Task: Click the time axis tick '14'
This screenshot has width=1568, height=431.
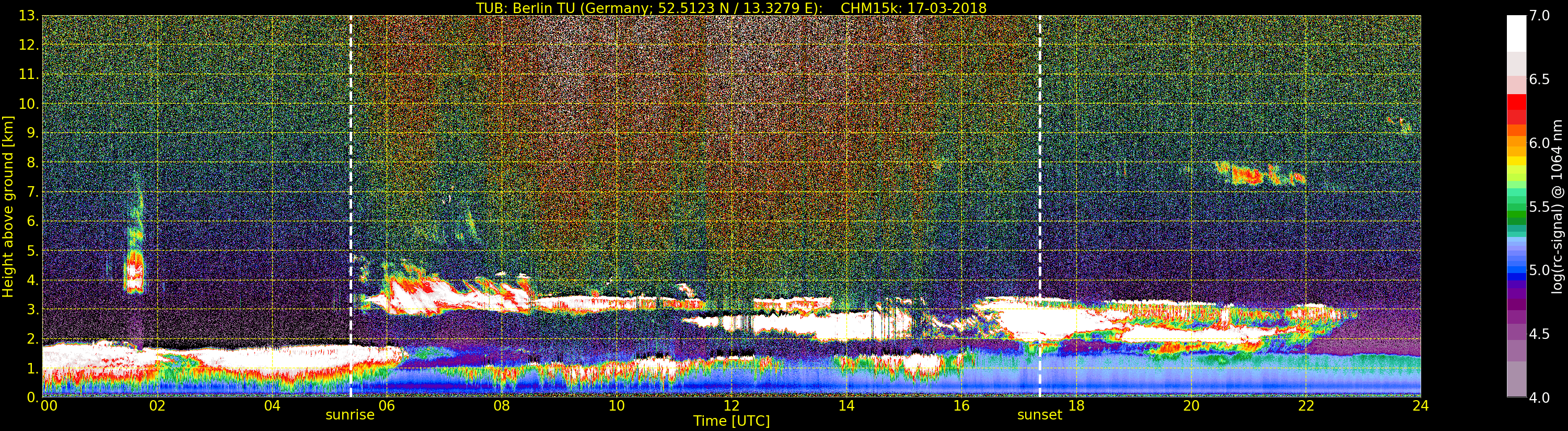Action: click(x=846, y=405)
